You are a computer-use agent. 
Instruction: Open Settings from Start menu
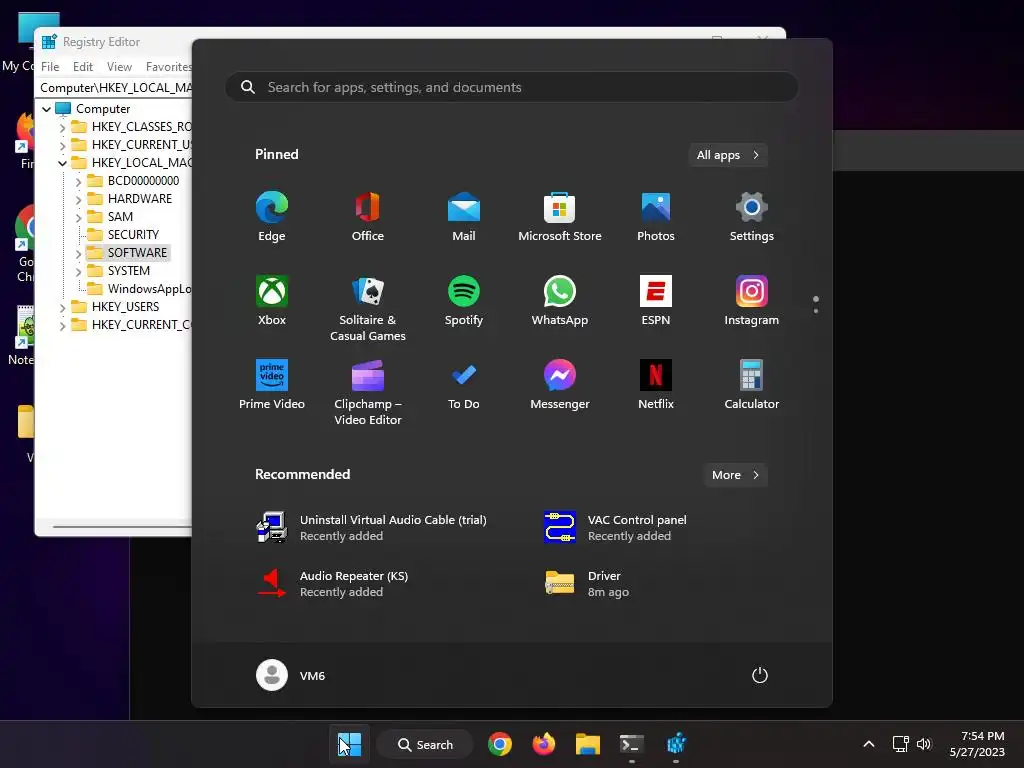pos(752,217)
